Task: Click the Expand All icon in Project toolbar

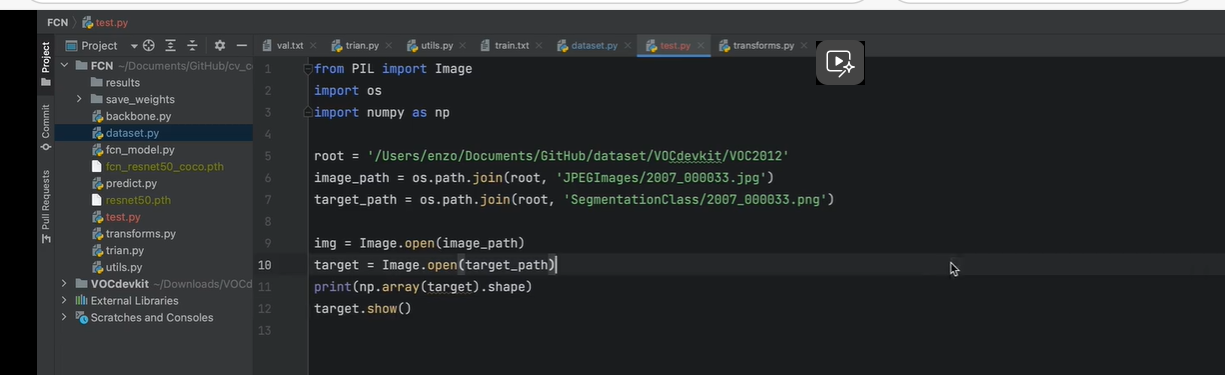Action: [x=171, y=46]
